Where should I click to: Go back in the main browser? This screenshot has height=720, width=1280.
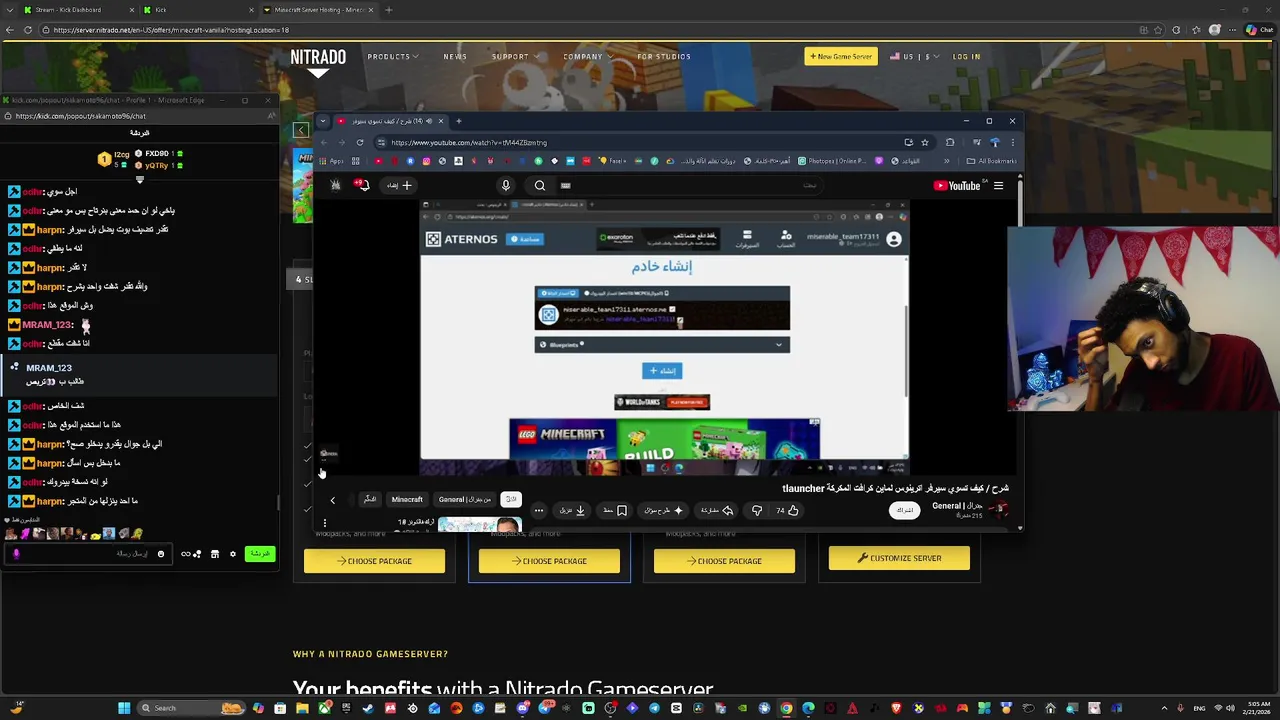point(10,30)
